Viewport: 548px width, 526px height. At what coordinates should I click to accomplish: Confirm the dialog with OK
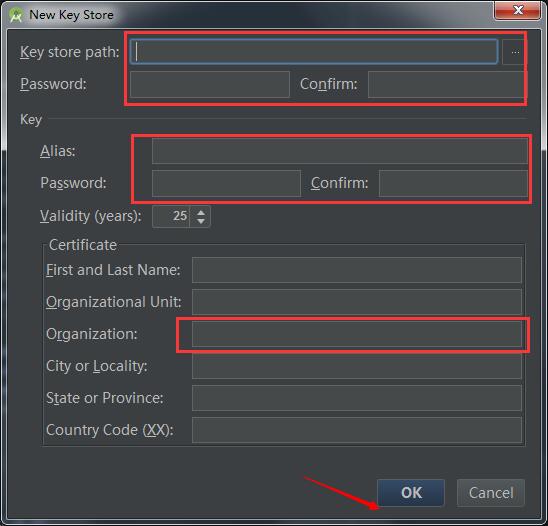point(411,493)
